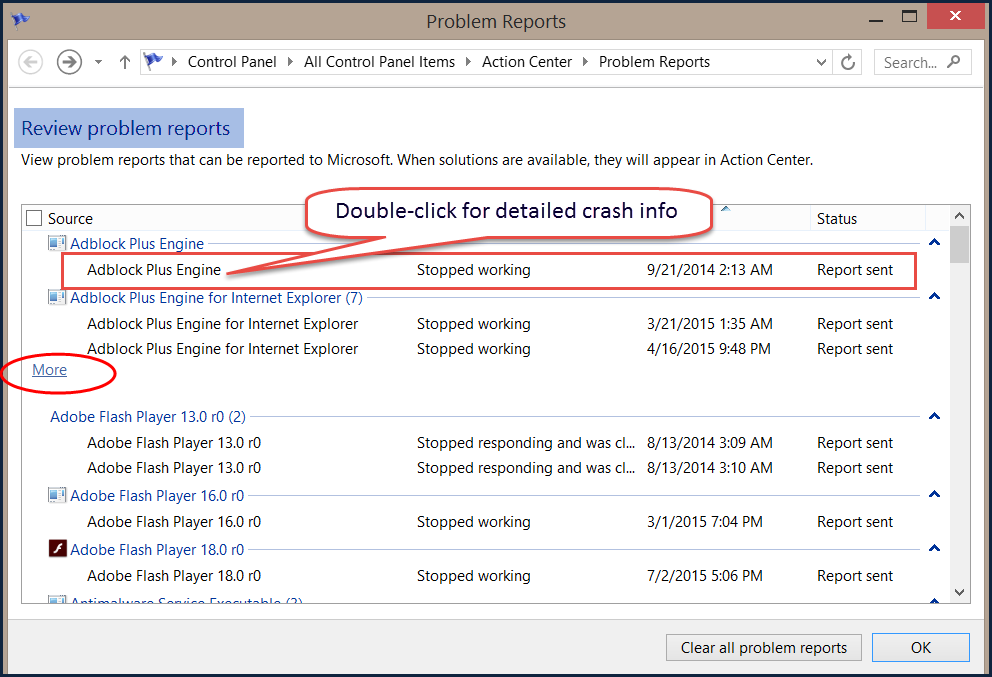This screenshot has width=992, height=677.
Task: Click the red Flash Player 18.0 icon
Action: 58,549
